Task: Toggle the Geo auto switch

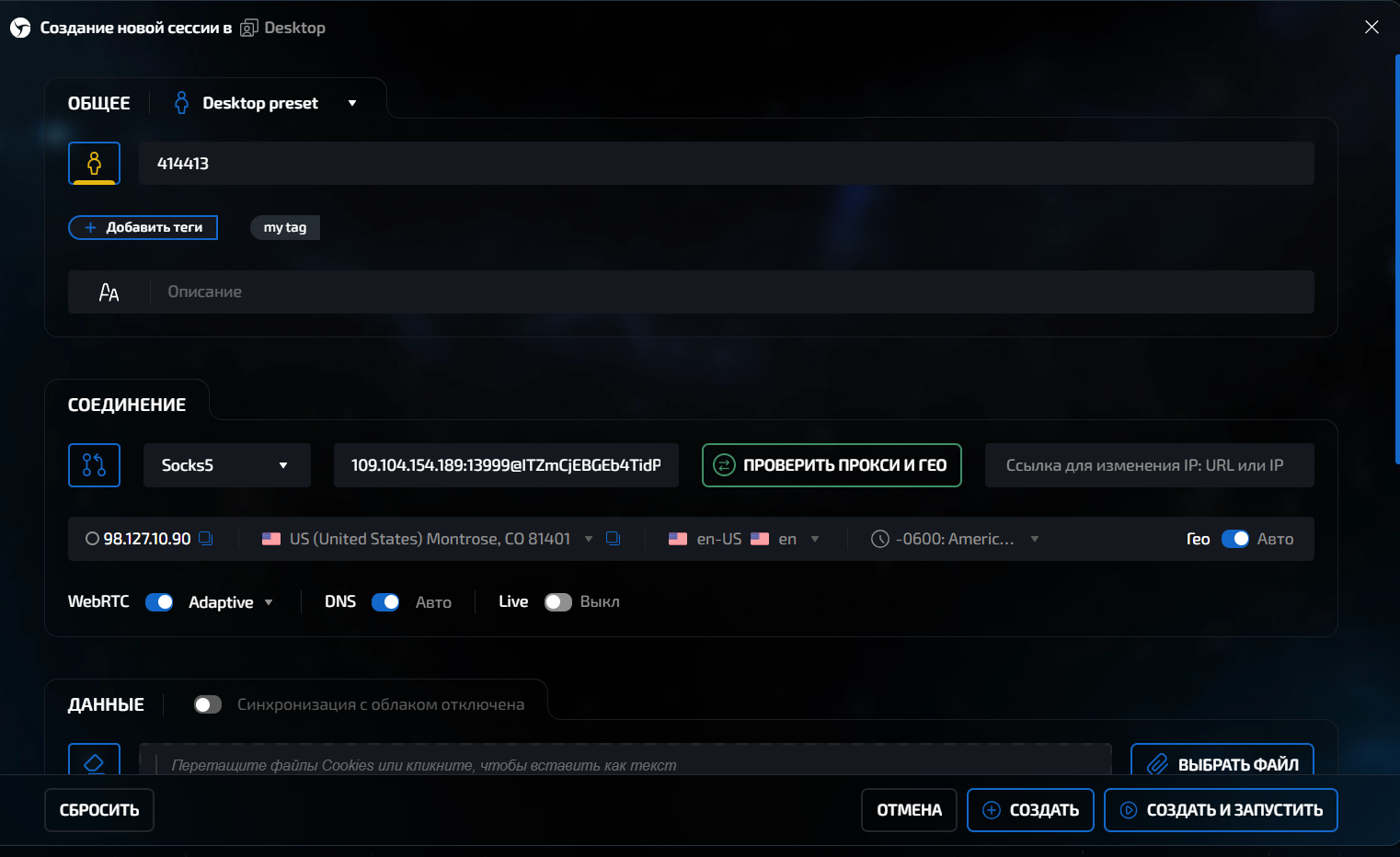Action: [x=1234, y=539]
